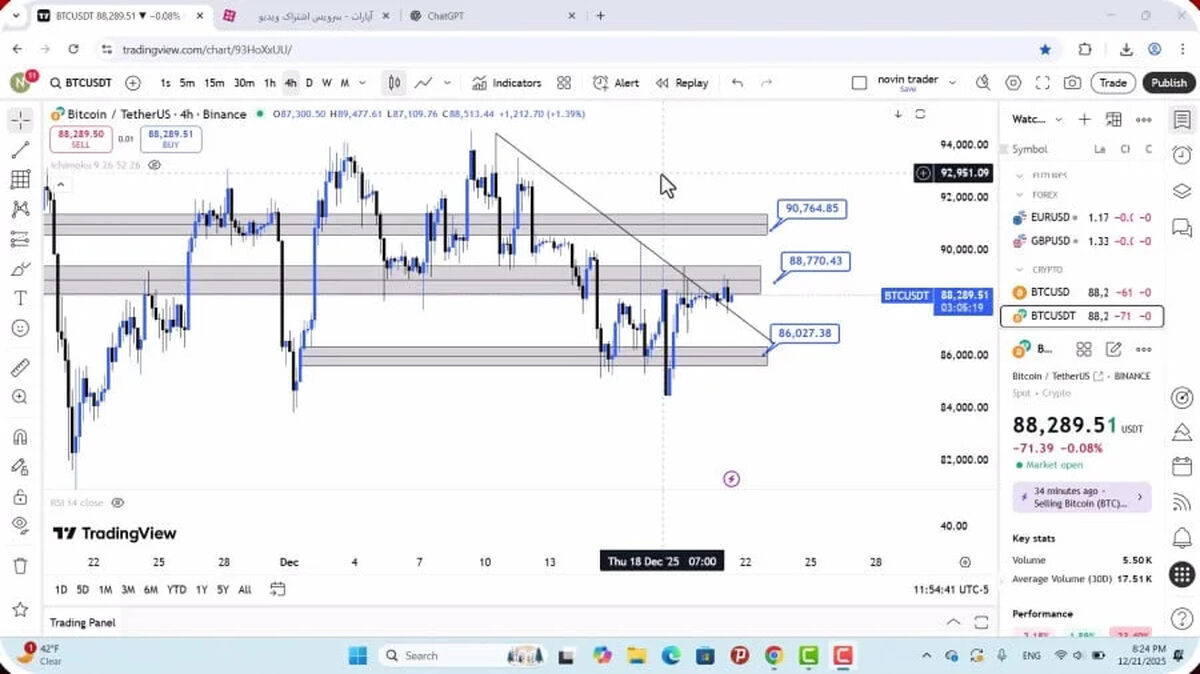Open the candlestick chart type menu
The height and width of the screenshot is (674, 1200).
click(395, 83)
